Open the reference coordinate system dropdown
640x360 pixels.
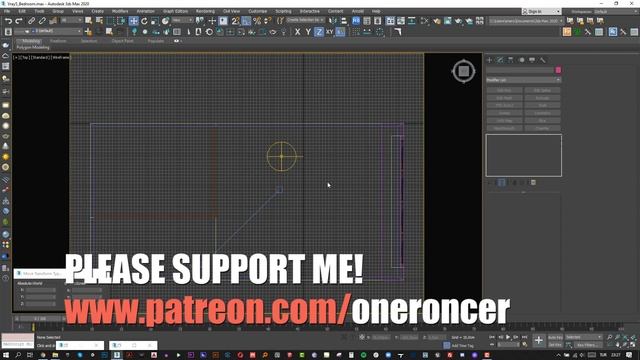182,20
